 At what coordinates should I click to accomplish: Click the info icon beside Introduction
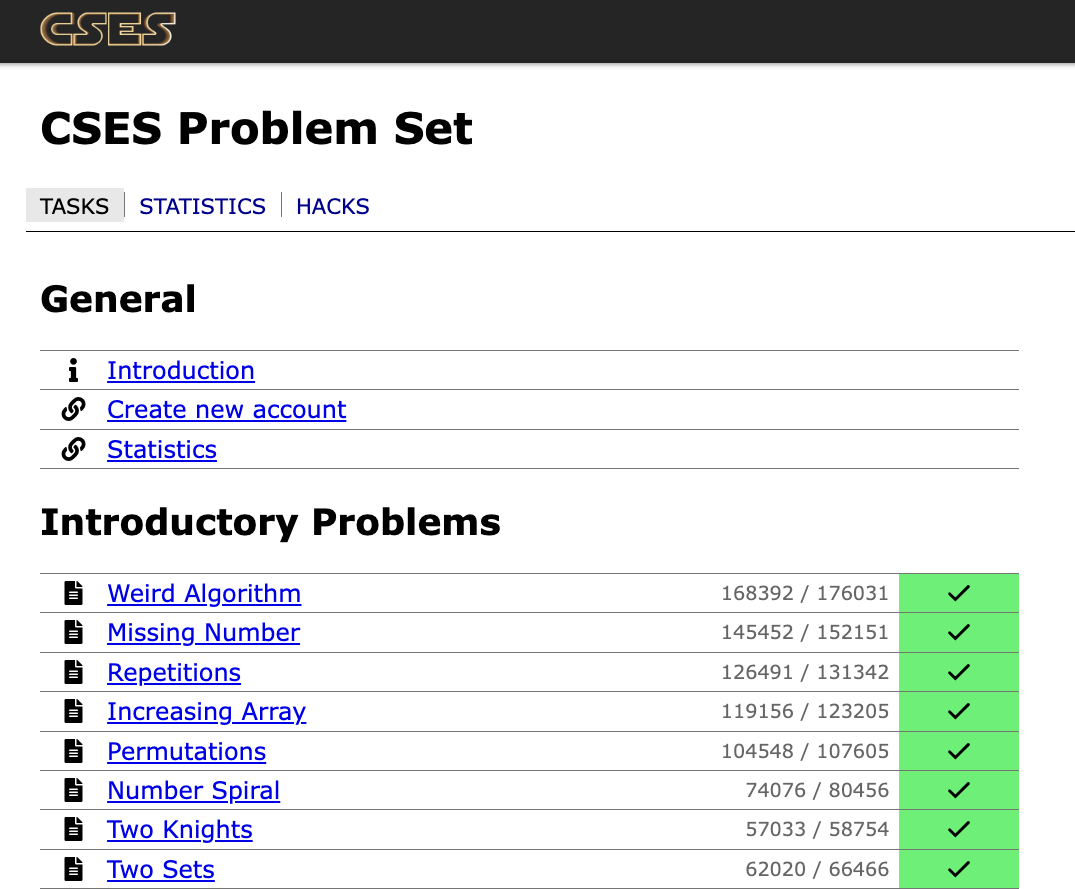pos(73,370)
